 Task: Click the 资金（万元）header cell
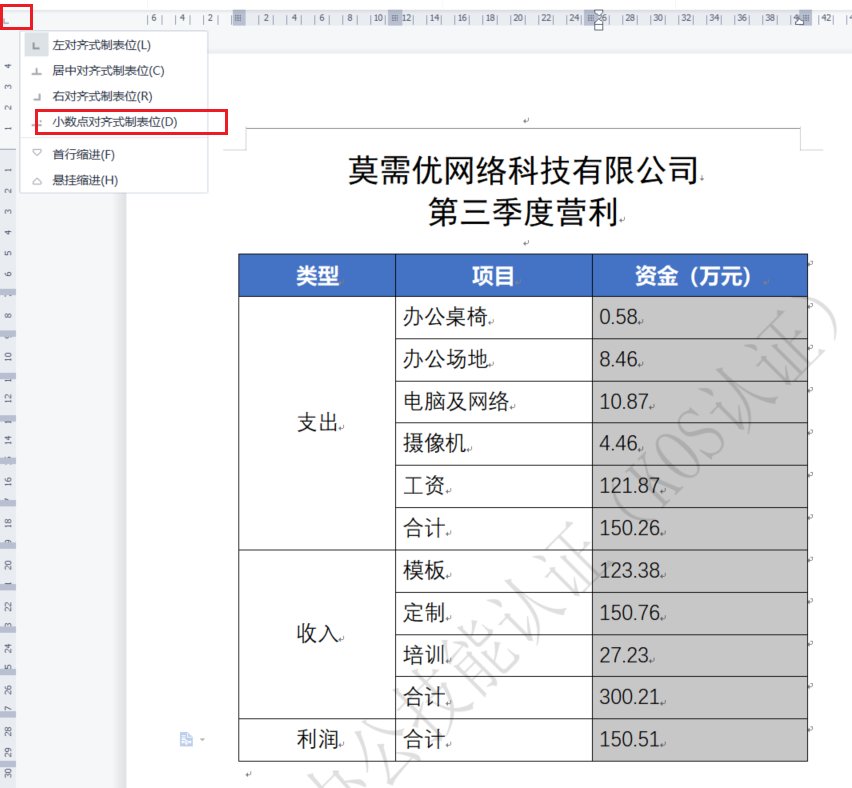coord(699,276)
